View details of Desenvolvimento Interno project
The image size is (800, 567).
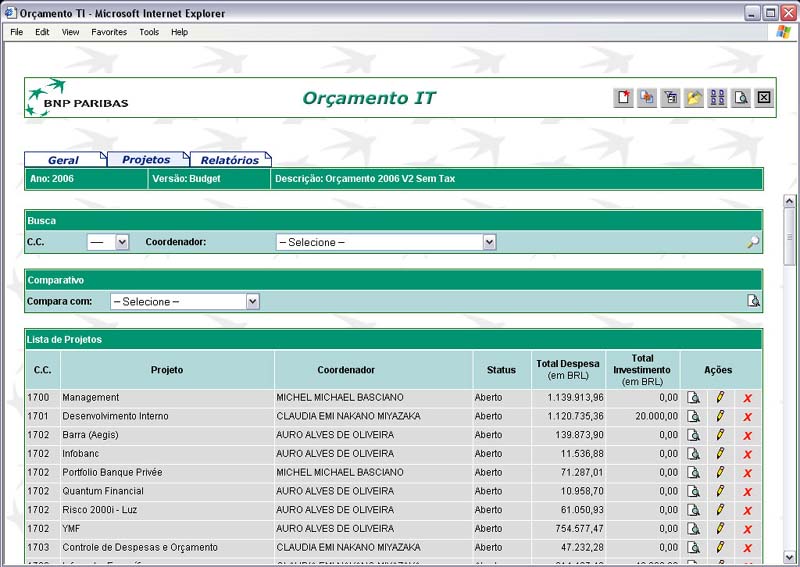click(x=693, y=416)
